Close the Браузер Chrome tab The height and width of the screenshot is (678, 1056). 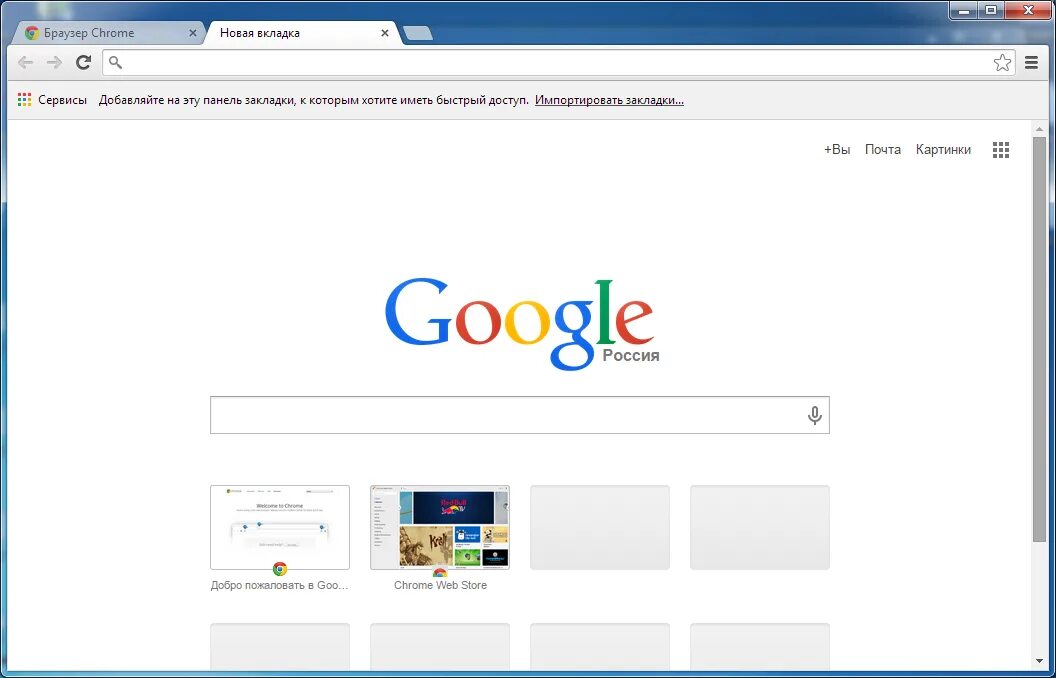193,32
